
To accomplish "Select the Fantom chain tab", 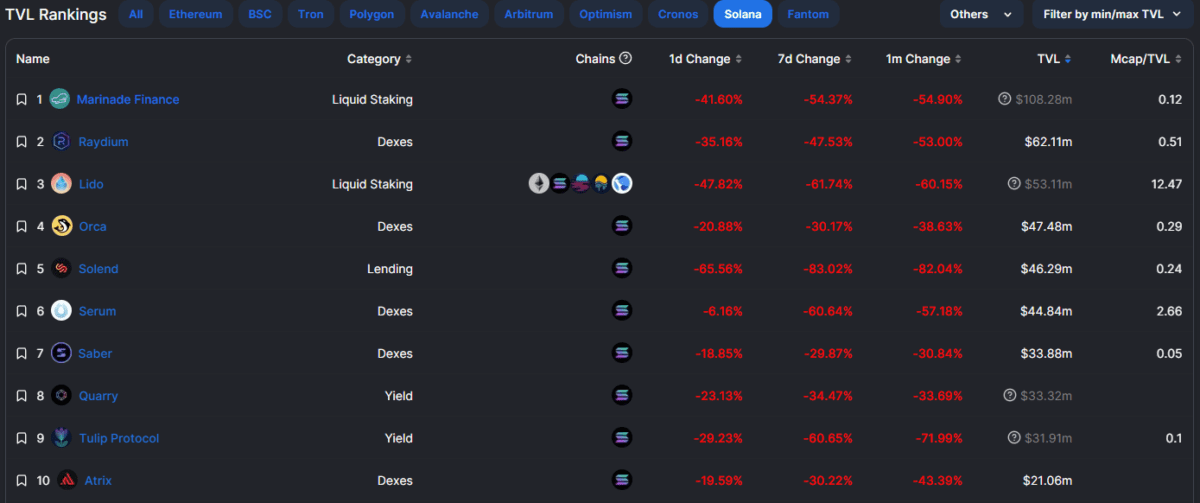I will point(807,14).
